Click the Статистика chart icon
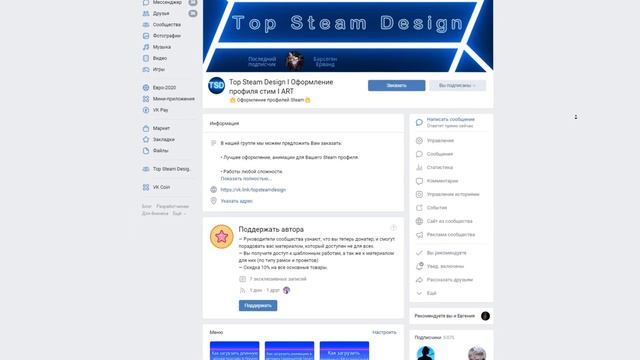Screen dimensions: 640x360 pos(419,167)
